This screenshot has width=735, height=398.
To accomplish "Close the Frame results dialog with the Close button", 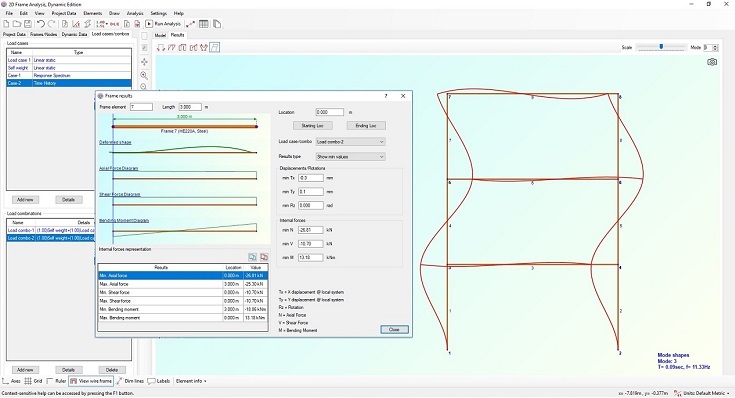I will [394, 330].
